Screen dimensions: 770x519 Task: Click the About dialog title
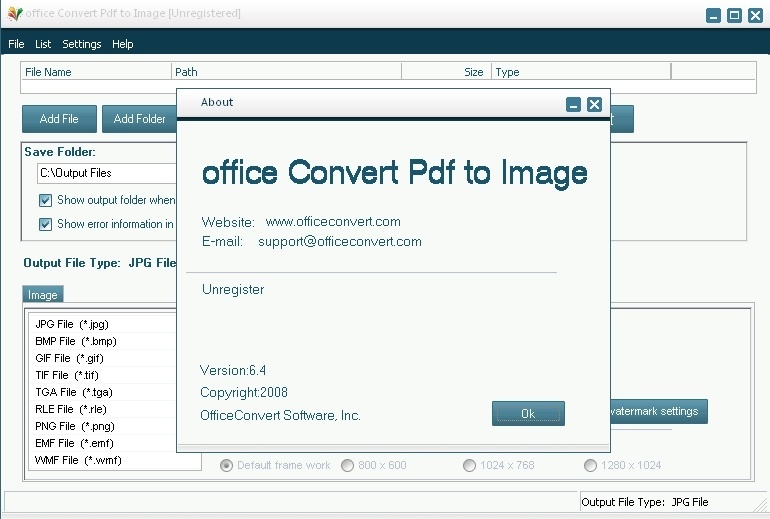tap(217, 102)
